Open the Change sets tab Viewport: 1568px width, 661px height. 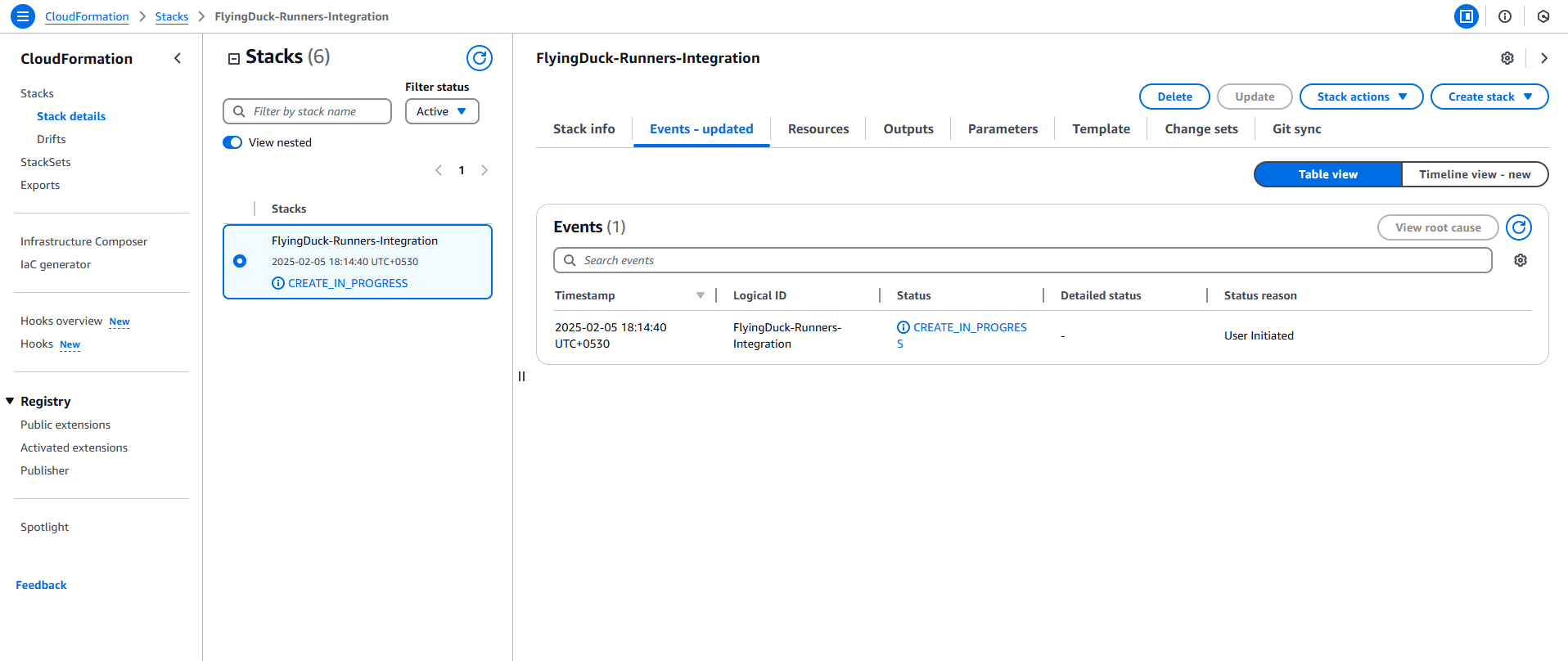click(1201, 129)
